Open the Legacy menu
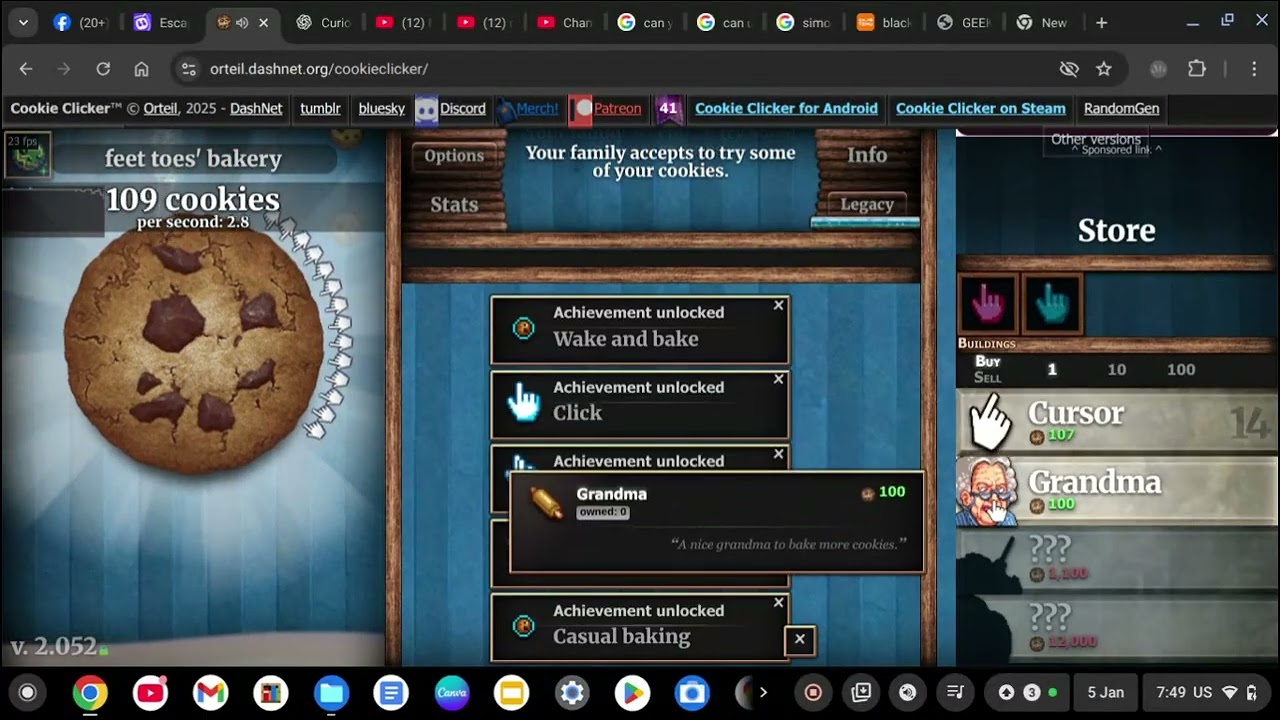1280x720 pixels. (867, 204)
